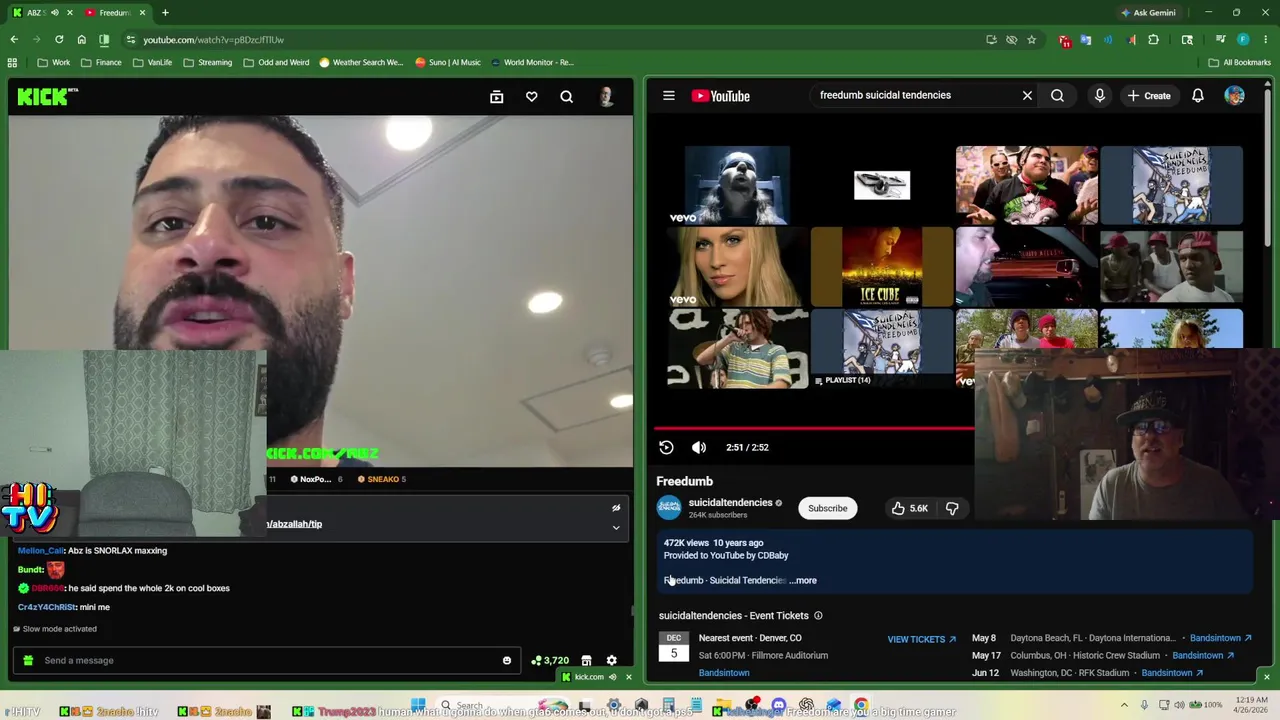Open the Work bookmarks folder
1280x720 pixels.
[x=53, y=62]
